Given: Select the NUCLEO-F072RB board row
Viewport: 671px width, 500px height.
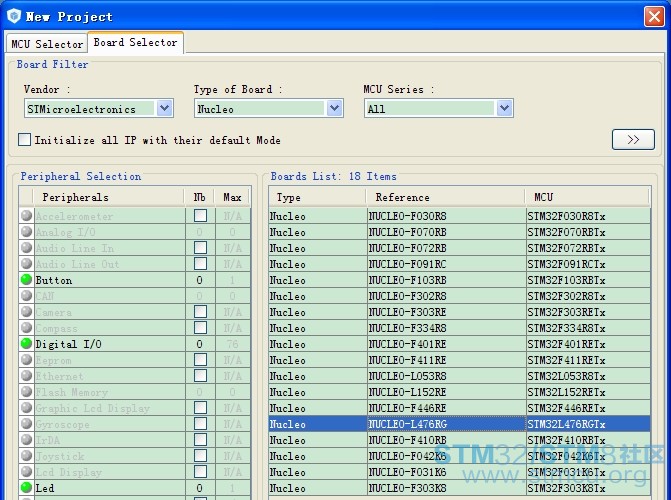Looking at the screenshot, I should (x=460, y=248).
